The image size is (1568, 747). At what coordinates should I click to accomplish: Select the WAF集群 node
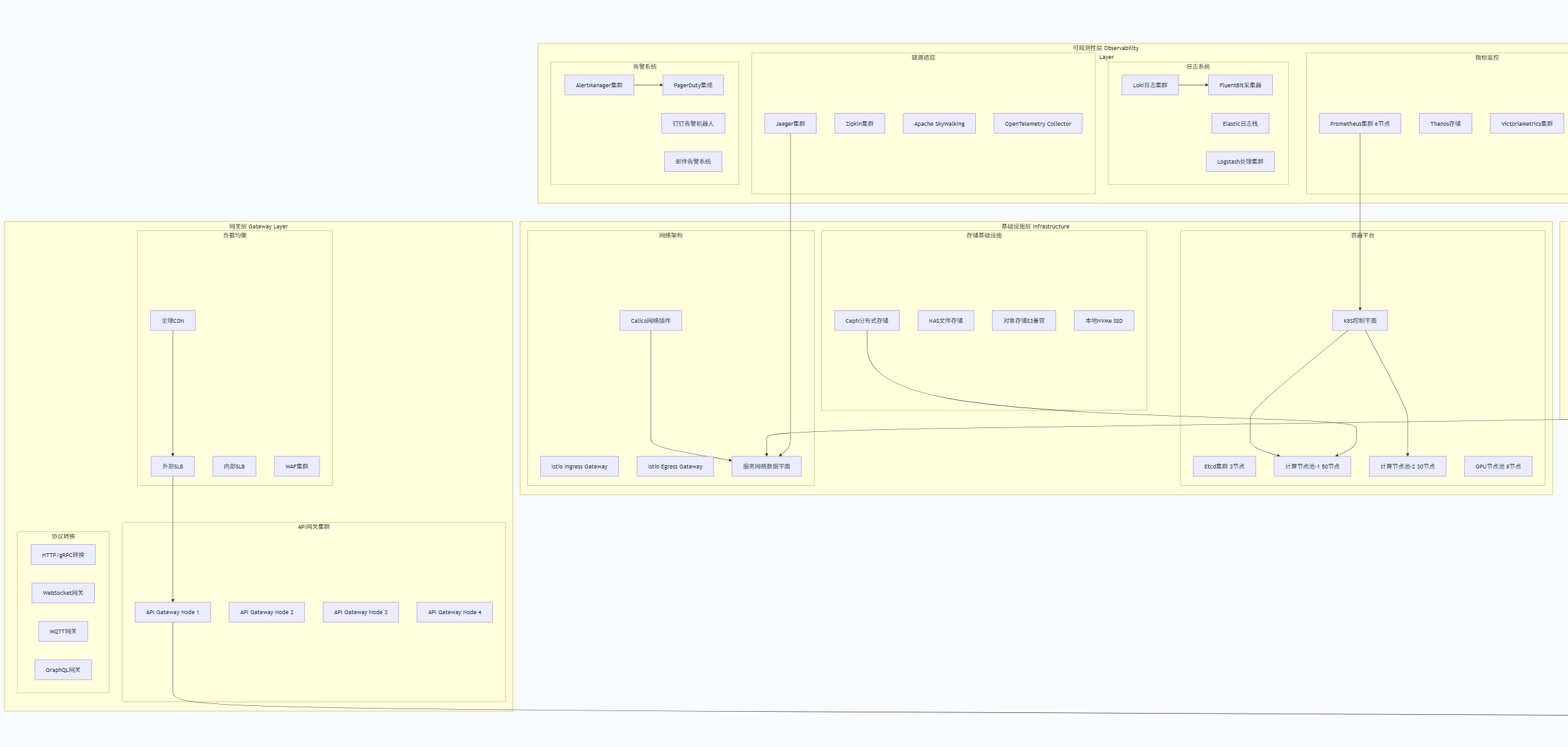tap(296, 467)
